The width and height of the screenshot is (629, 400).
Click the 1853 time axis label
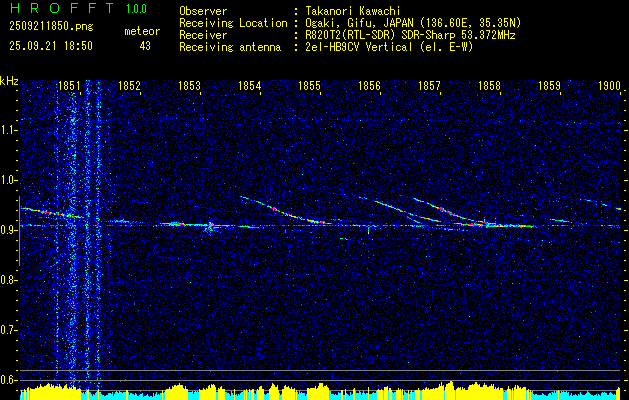(189, 85)
